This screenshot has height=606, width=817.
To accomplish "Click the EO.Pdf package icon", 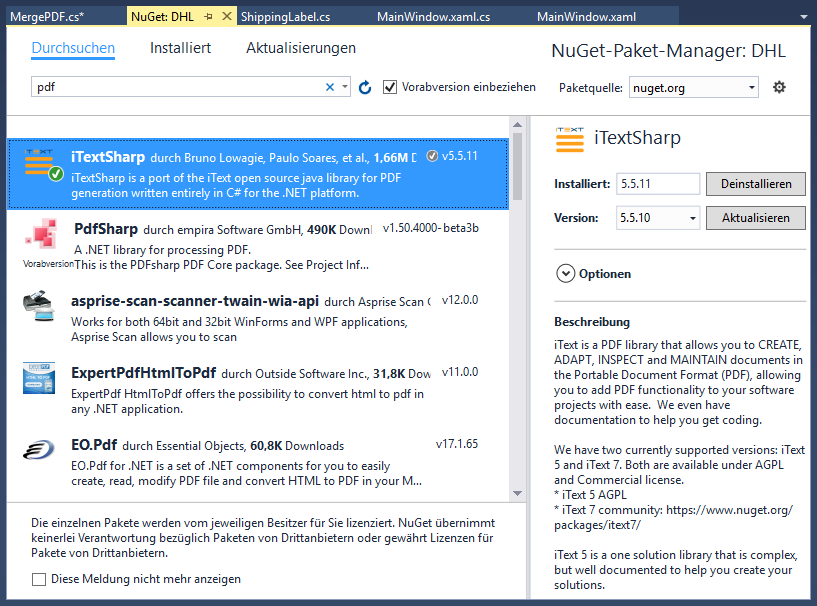I will coord(40,450).
